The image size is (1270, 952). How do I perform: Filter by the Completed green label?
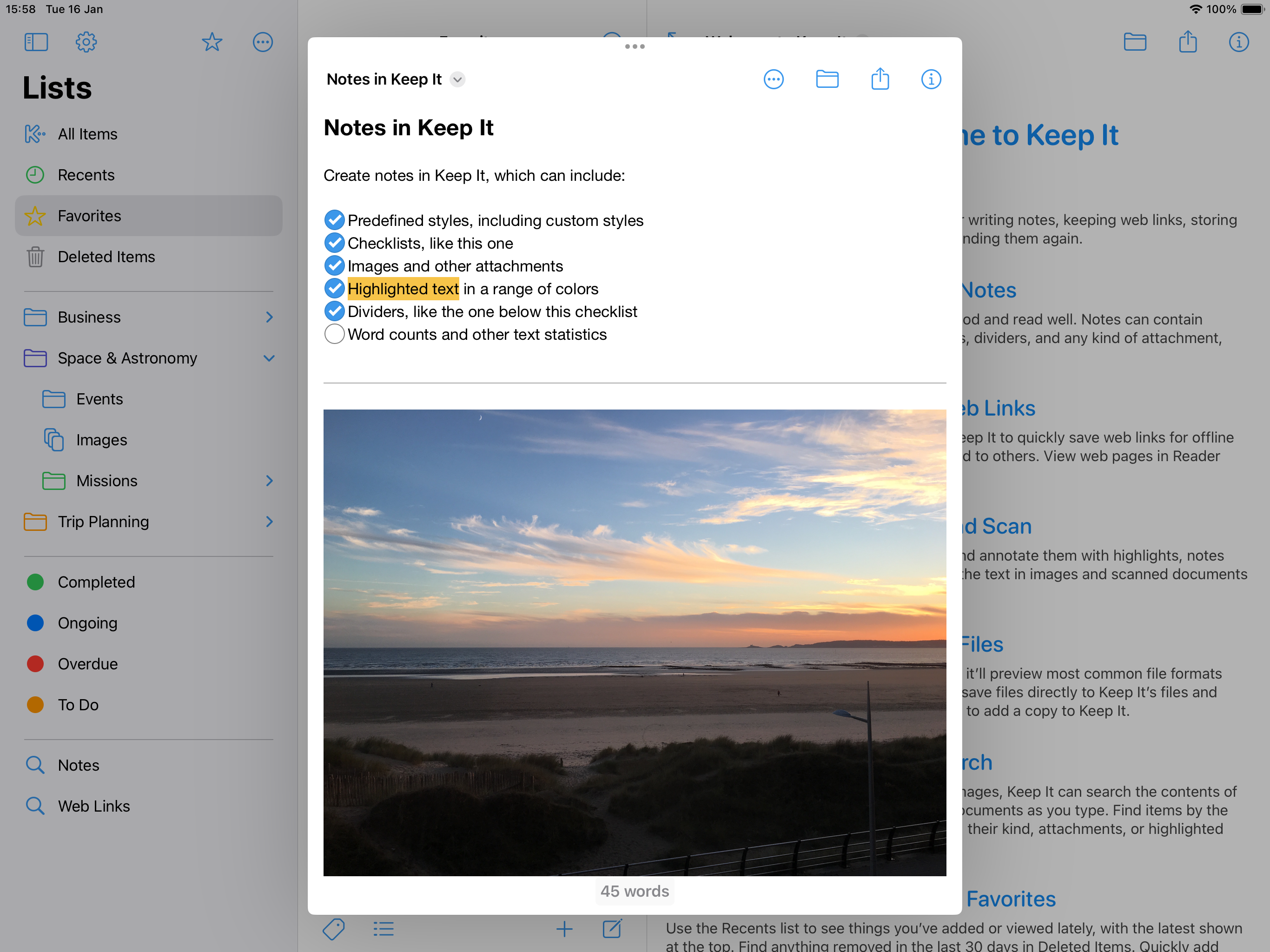(149, 582)
